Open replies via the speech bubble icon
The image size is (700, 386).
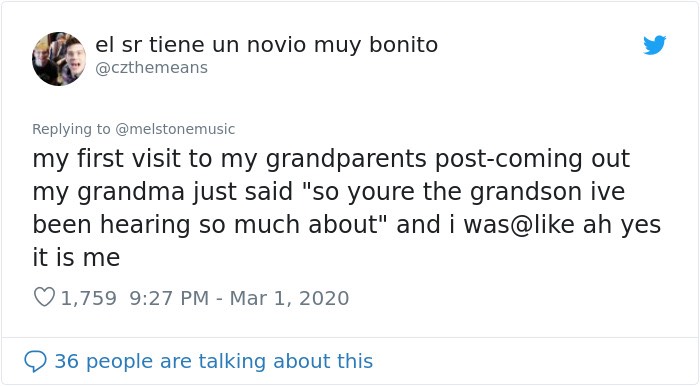35,361
